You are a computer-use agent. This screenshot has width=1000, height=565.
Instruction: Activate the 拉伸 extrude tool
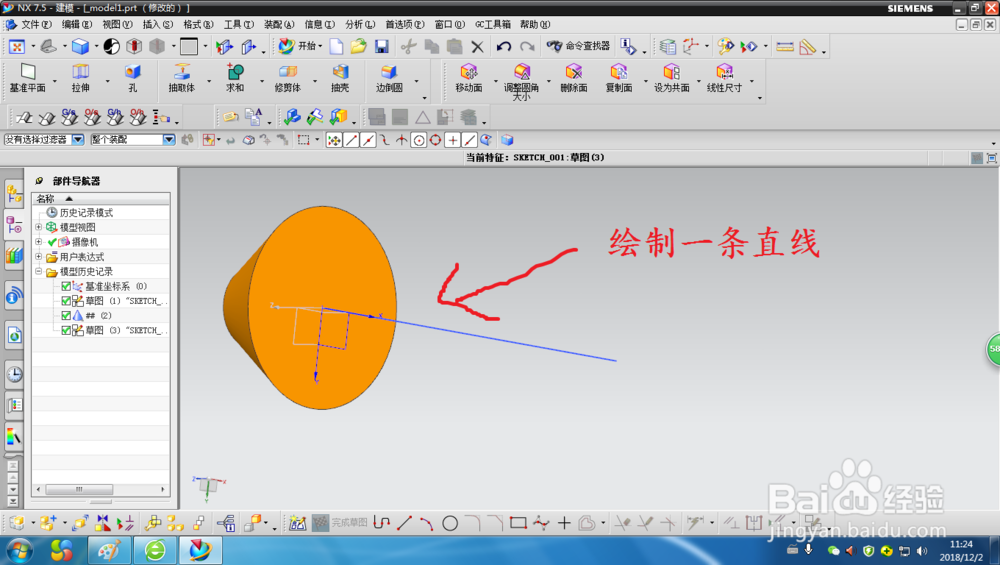80,78
